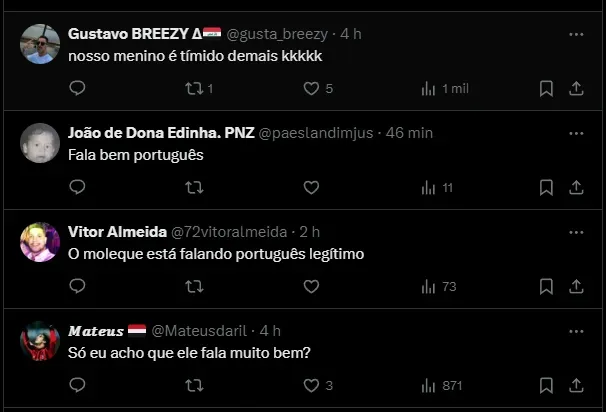Open Mateus's profile picture
The height and width of the screenshot is (412, 606).
coord(40,341)
